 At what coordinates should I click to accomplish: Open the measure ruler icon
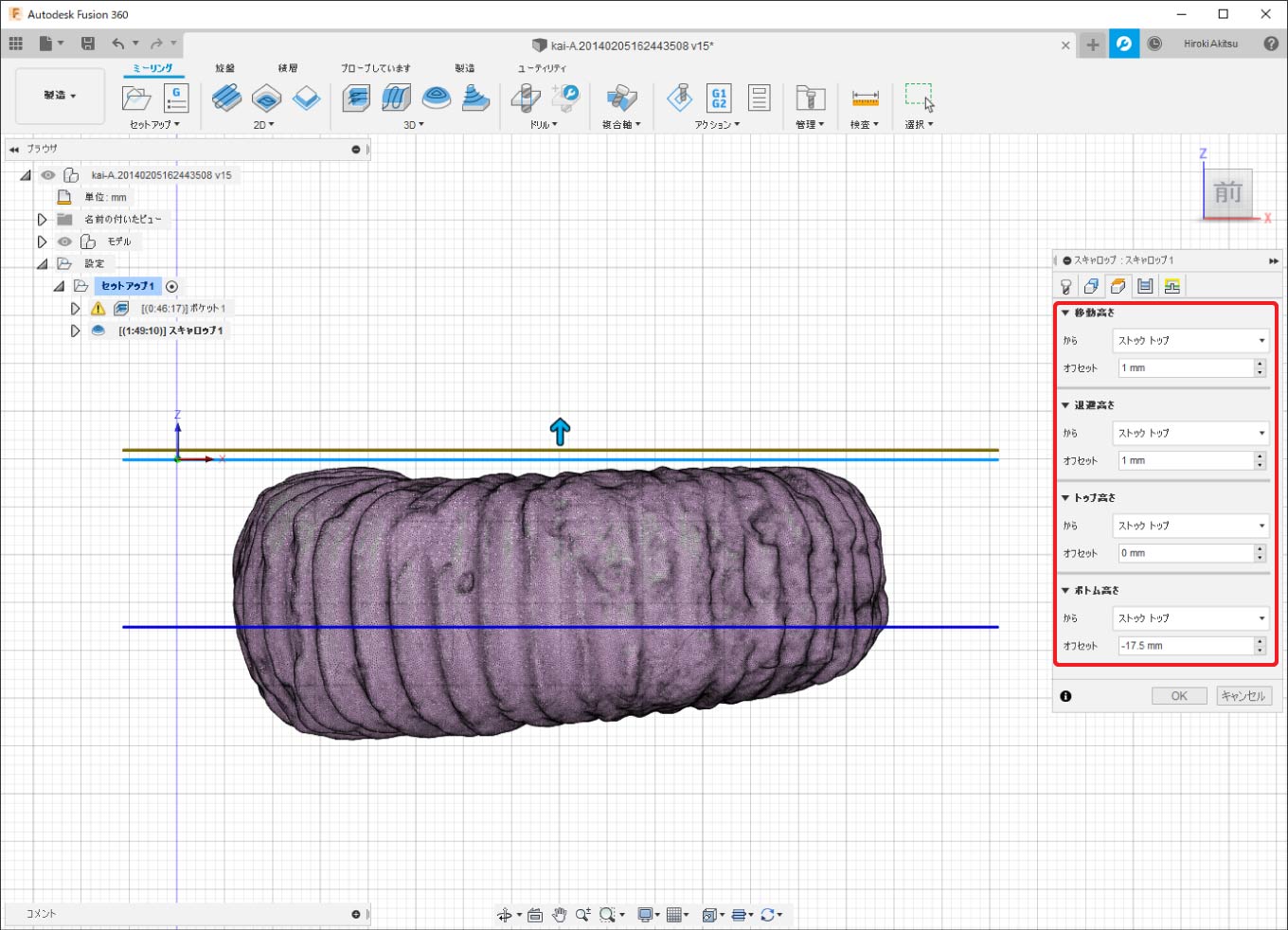865,98
